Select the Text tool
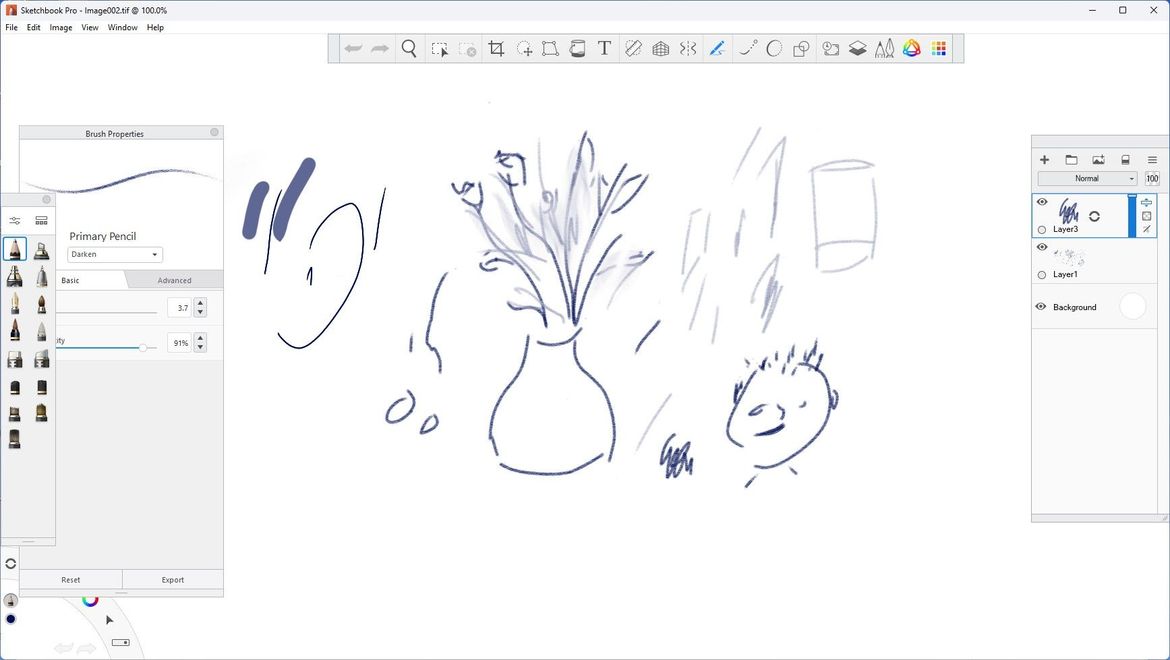The image size is (1170, 660). pos(604,48)
